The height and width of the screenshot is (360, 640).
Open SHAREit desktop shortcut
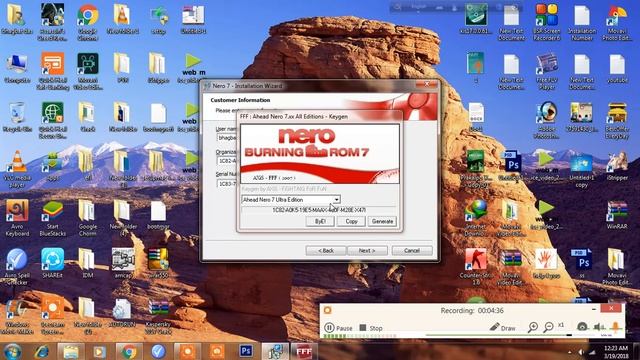pyautogui.click(x=52, y=263)
